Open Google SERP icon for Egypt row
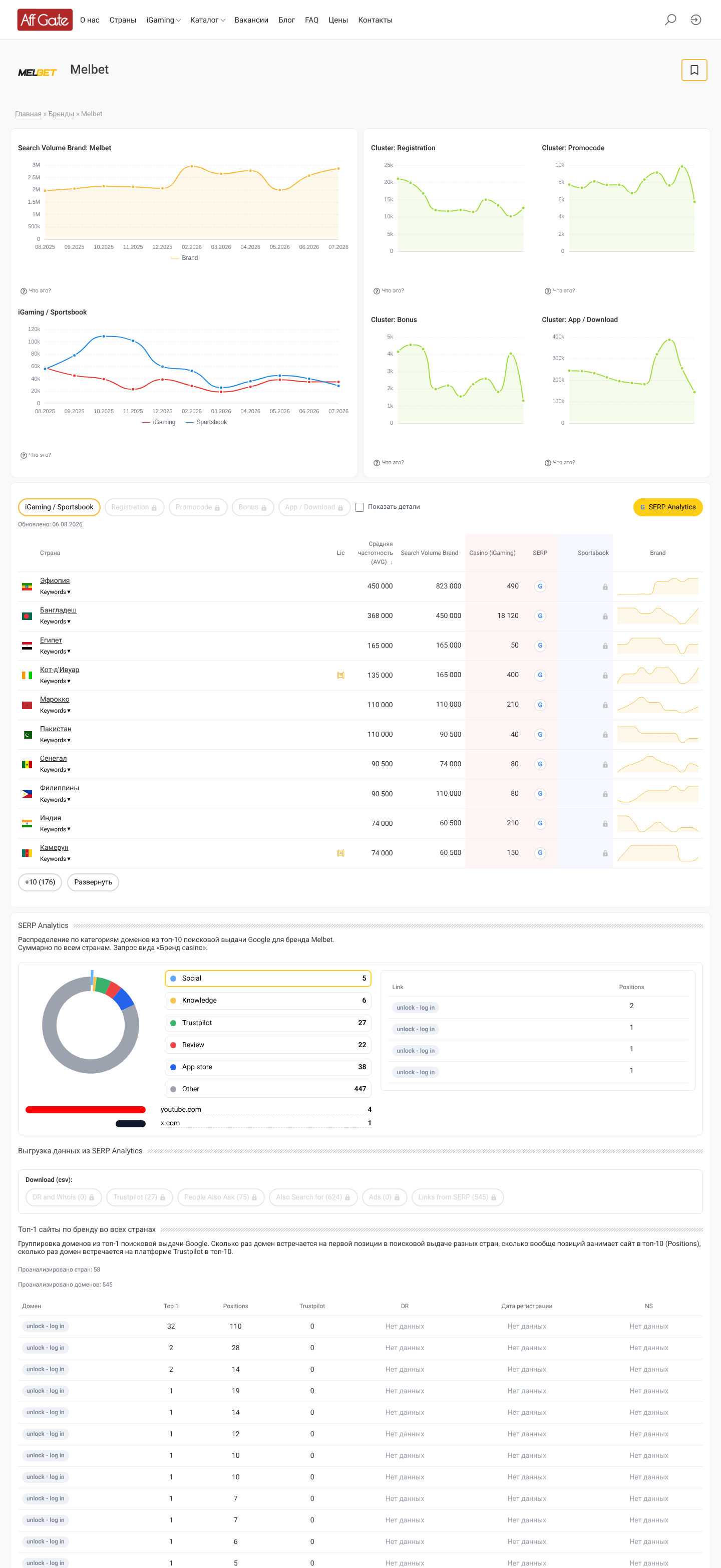Viewport: 721px width, 1568px height. click(x=540, y=646)
